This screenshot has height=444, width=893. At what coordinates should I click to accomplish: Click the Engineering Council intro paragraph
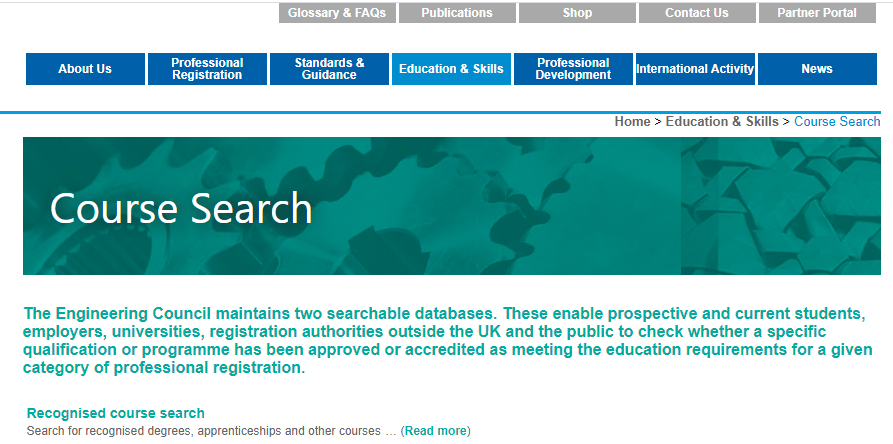click(448, 340)
